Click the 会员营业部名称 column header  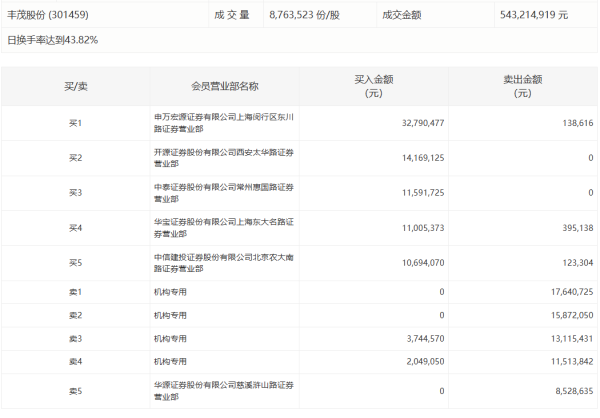pos(224,87)
